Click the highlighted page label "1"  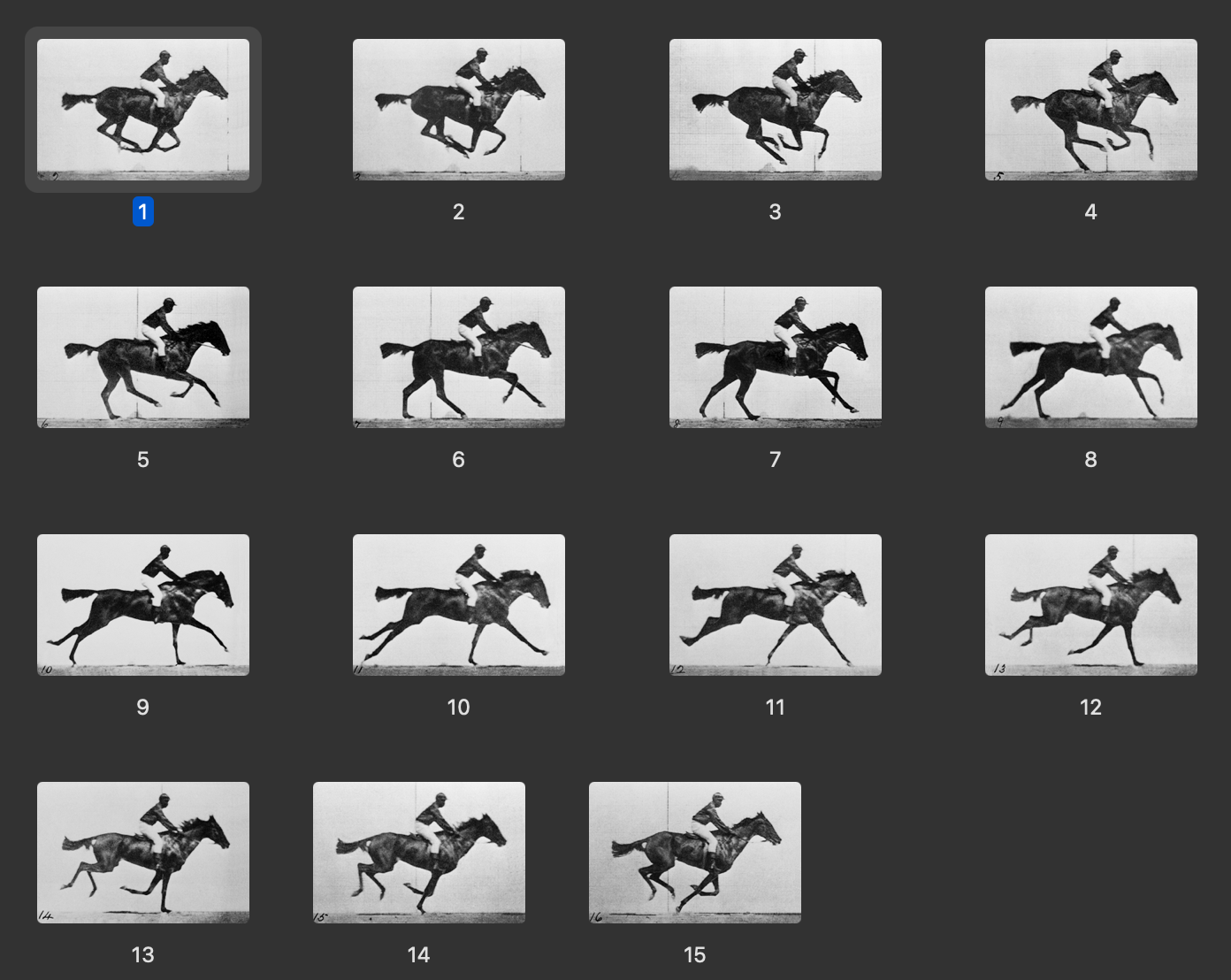143,211
